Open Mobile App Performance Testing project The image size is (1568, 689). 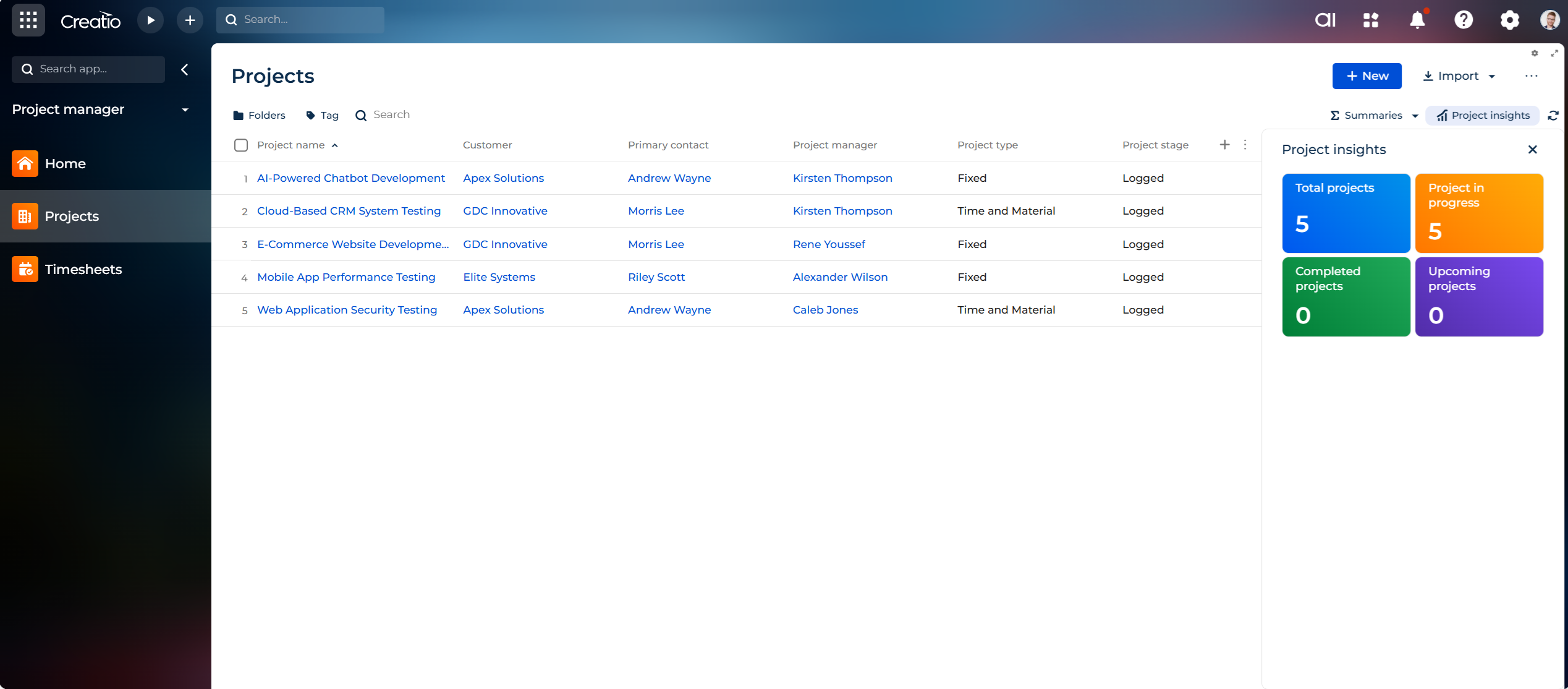pos(346,277)
